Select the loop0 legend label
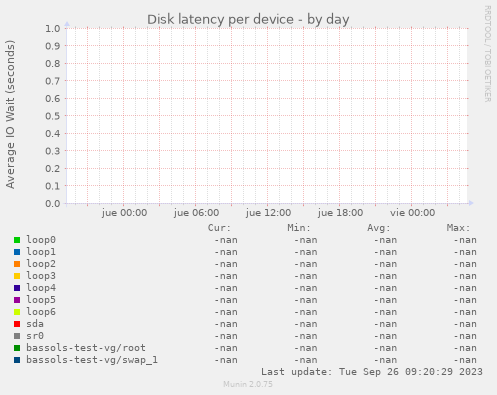Screen dimensions: 497x395 point(41,240)
